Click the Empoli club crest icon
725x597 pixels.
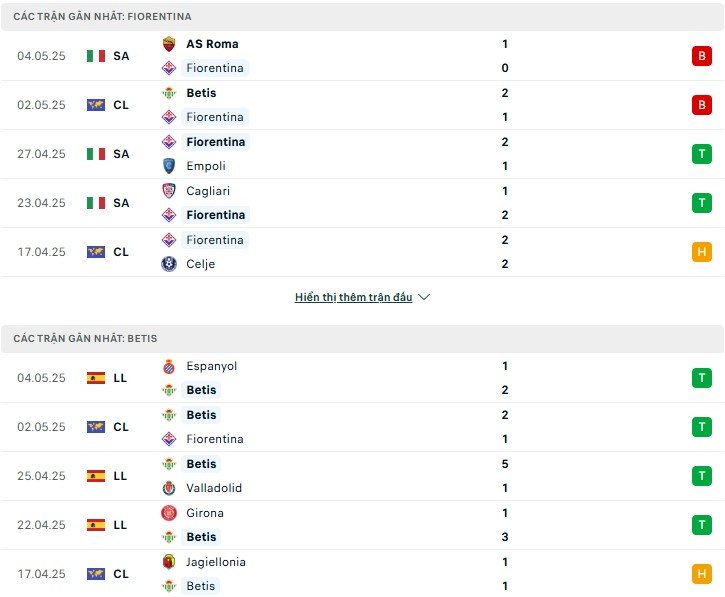point(169,166)
